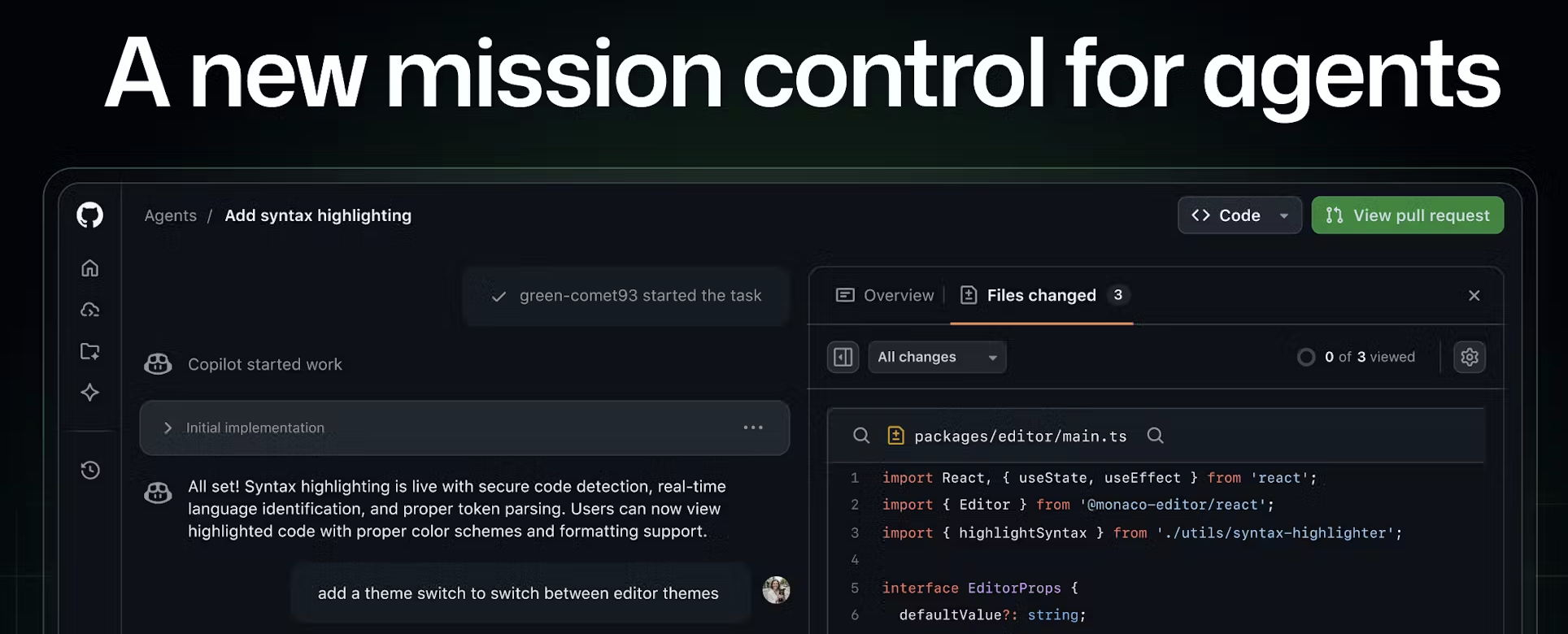
Task: Open the history clock sidebar icon
Action: click(90, 470)
